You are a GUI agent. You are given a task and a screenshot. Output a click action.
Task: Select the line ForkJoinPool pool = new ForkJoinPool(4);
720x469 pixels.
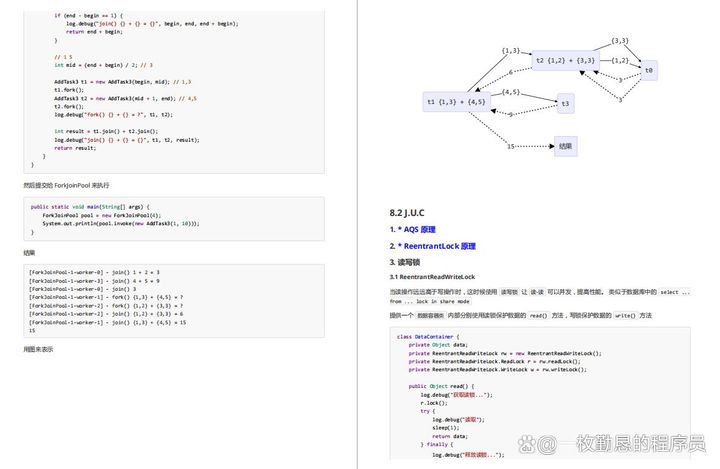101,215
